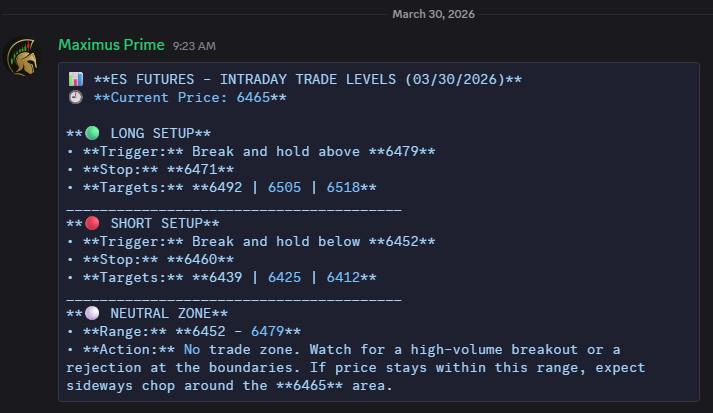Select the NEUTRAL ZONE heading text

161,313
